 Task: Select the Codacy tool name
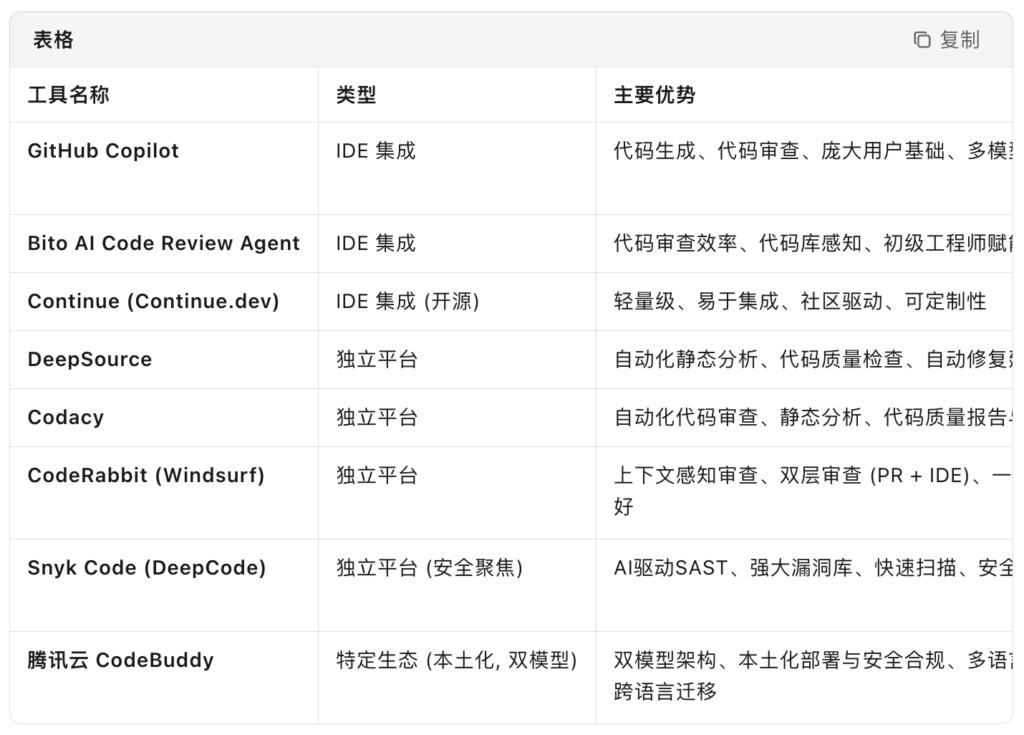pos(65,417)
